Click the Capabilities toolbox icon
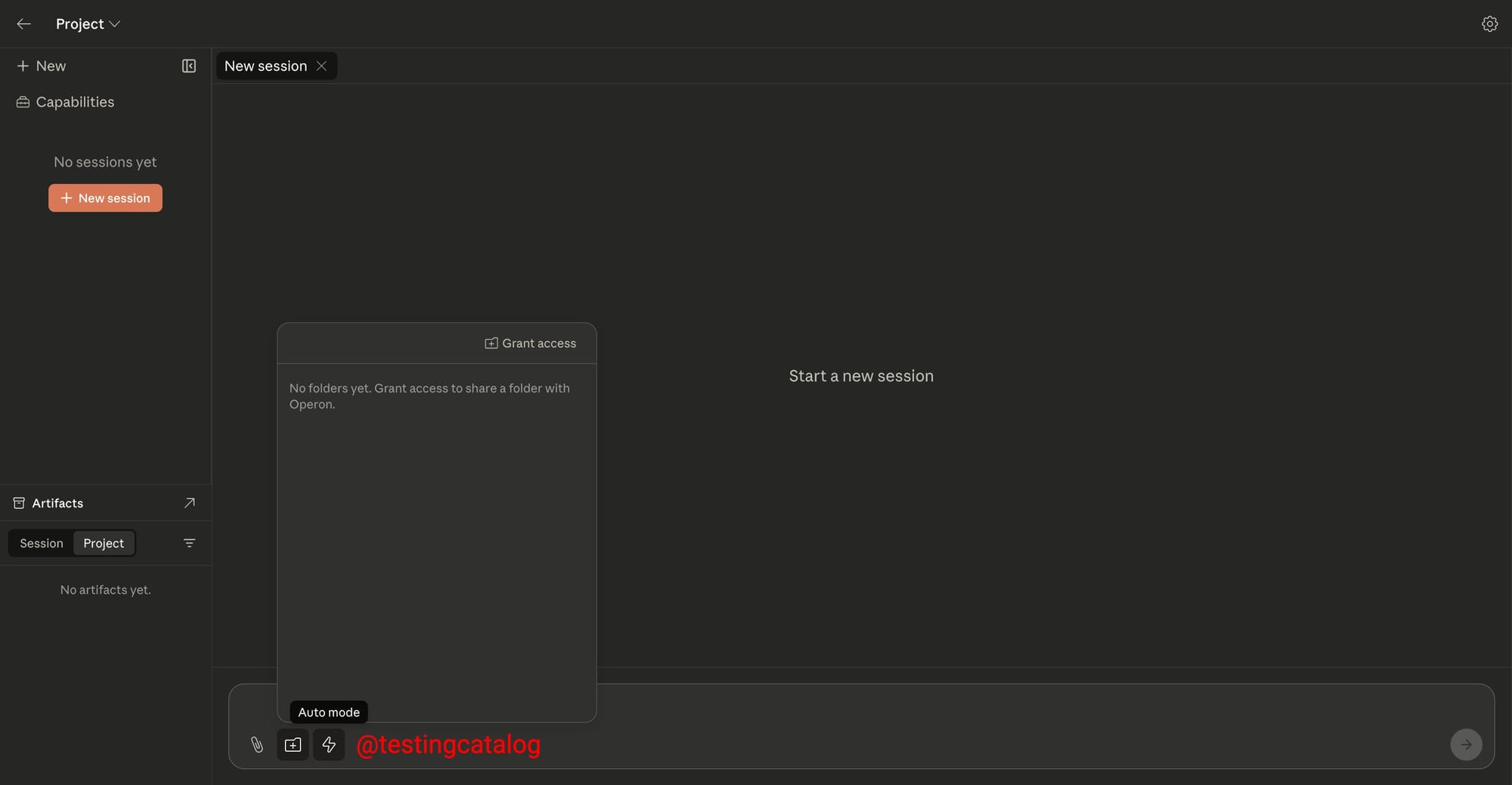This screenshot has height=785, width=1512. [x=23, y=102]
